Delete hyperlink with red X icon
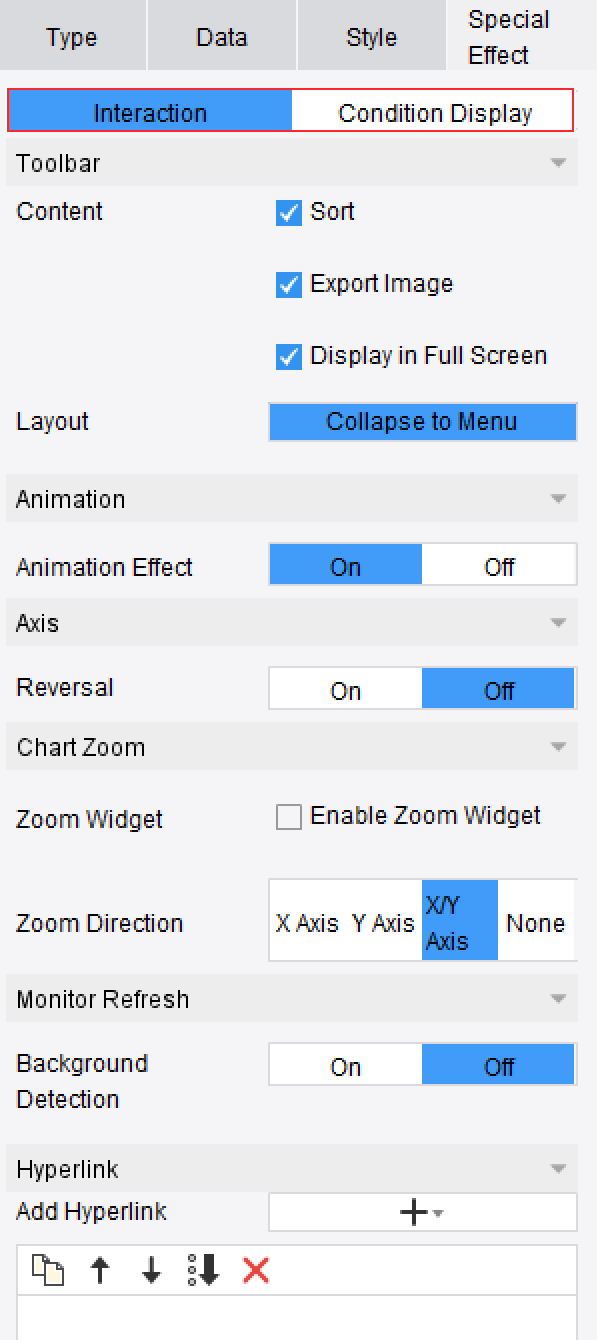The image size is (597, 1340). [256, 1270]
